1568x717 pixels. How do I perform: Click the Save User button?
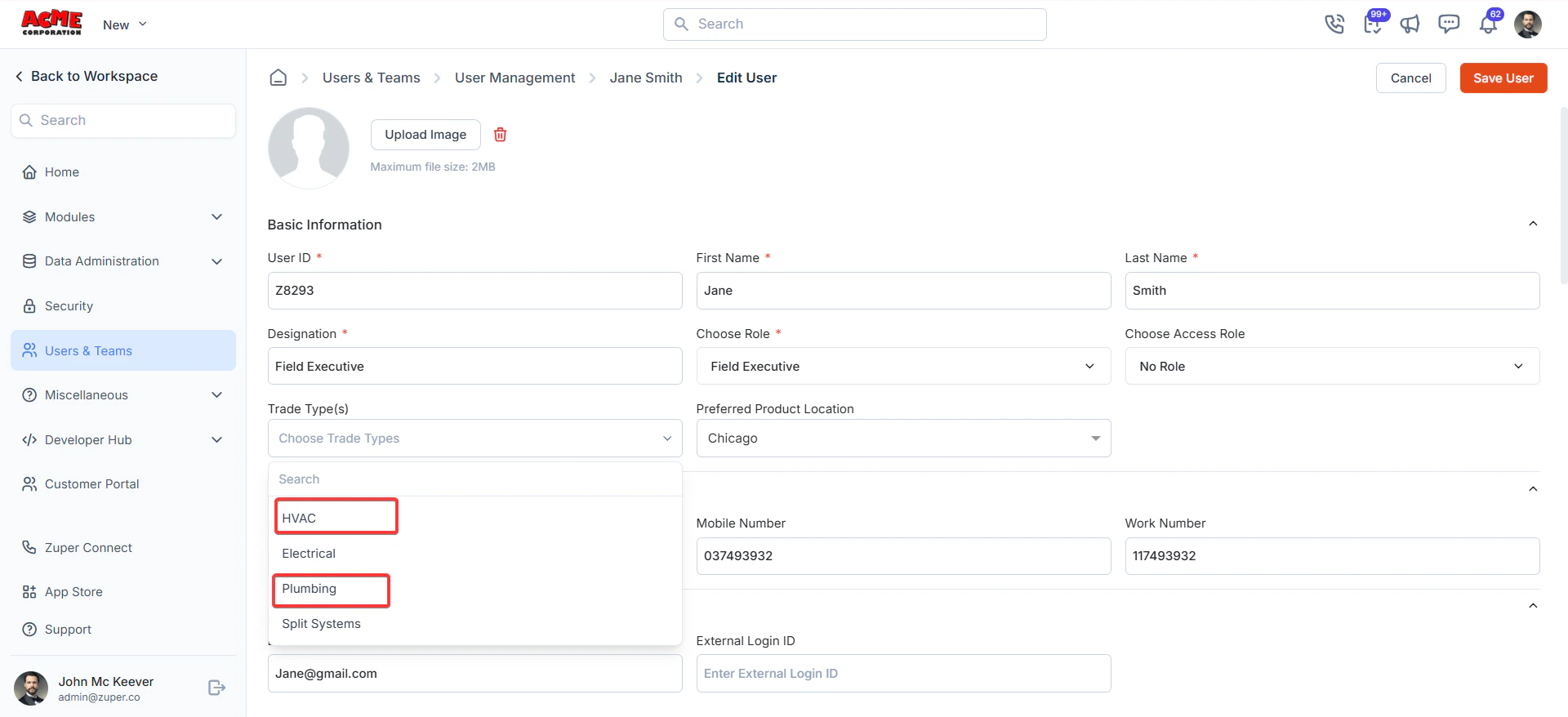(x=1503, y=78)
